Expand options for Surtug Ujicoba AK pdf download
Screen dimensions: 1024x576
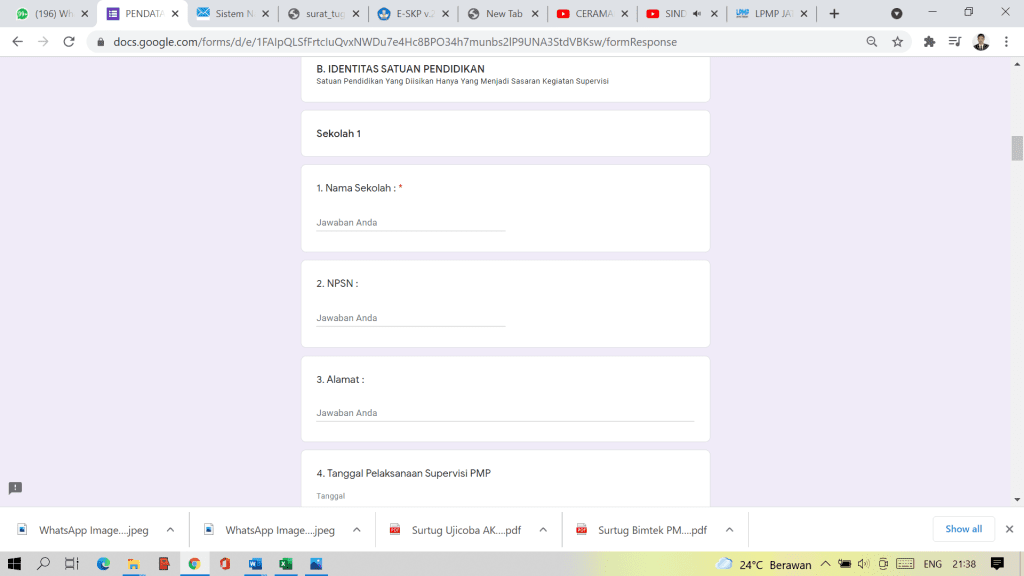[543, 530]
